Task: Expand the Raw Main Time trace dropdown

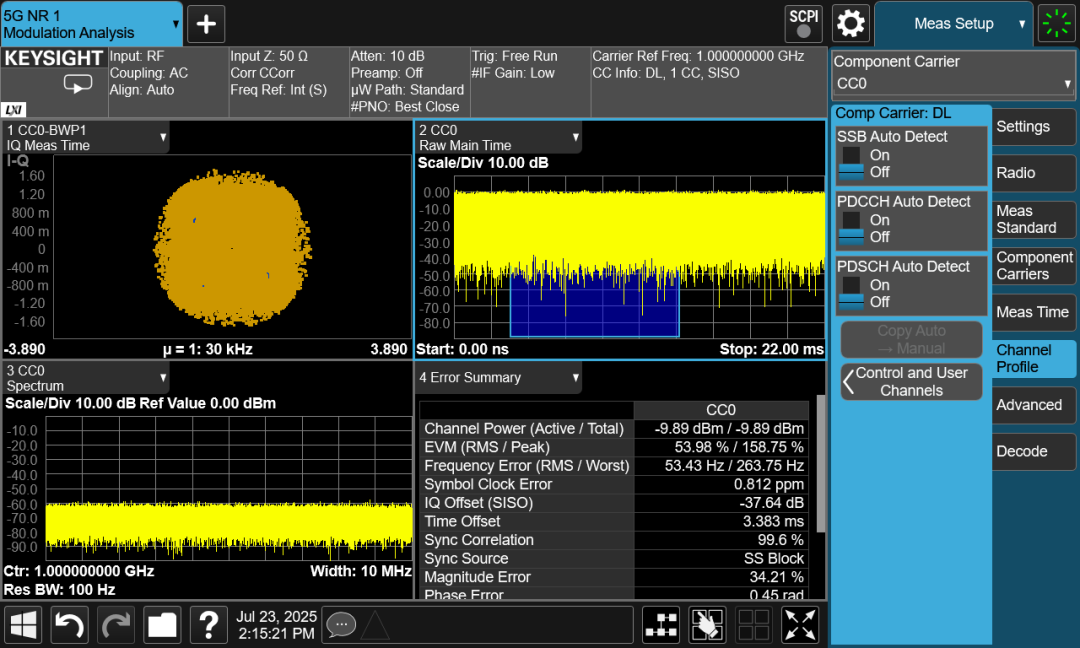Action: [498, 137]
